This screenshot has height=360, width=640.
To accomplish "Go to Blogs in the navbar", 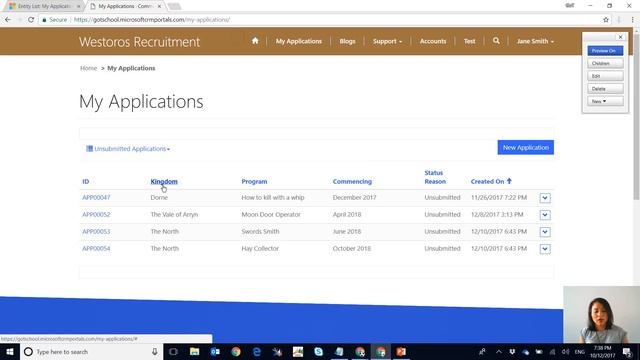I will [347, 41].
